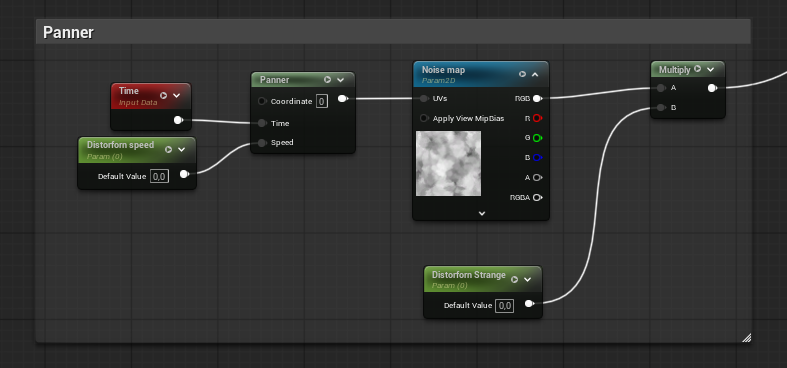The height and width of the screenshot is (368, 787).
Task: Click the preview icon on Panner node
Action: [327, 79]
